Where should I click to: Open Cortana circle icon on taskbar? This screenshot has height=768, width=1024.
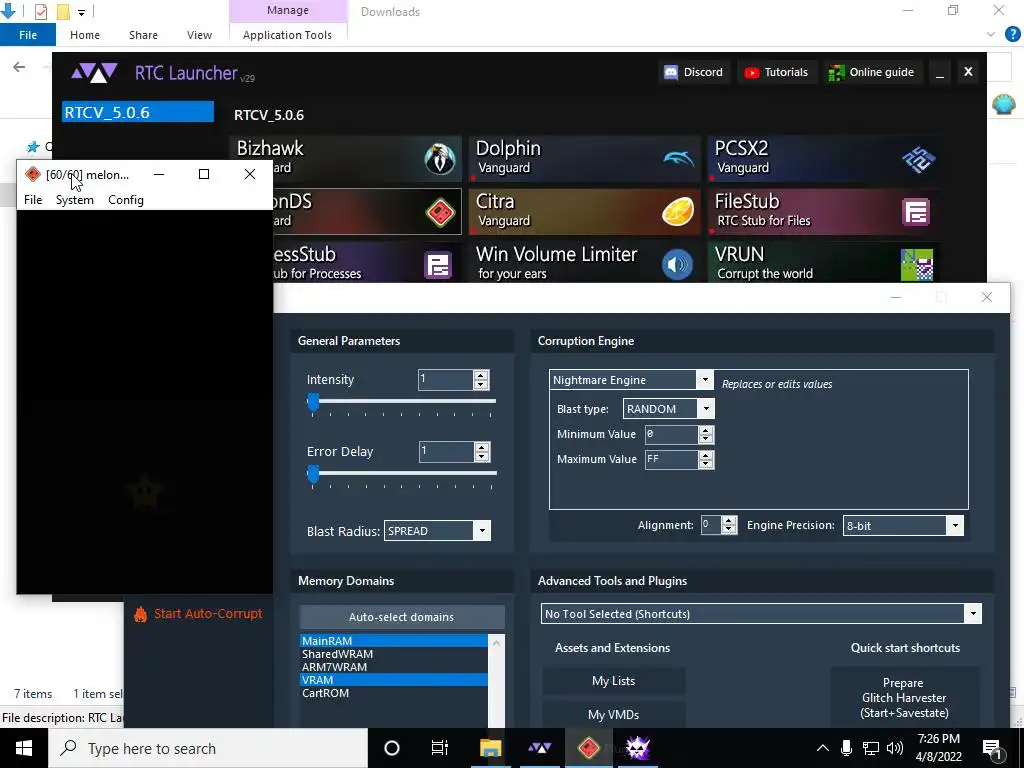coord(392,748)
